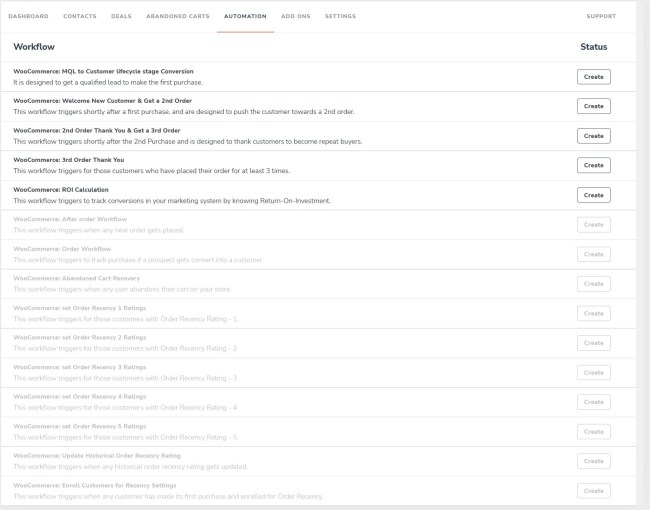Image resolution: width=650 pixels, height=510 pixels.
Task: Switch to the Contacts tab
Action: pyautogui.click(x=80, y=16)
